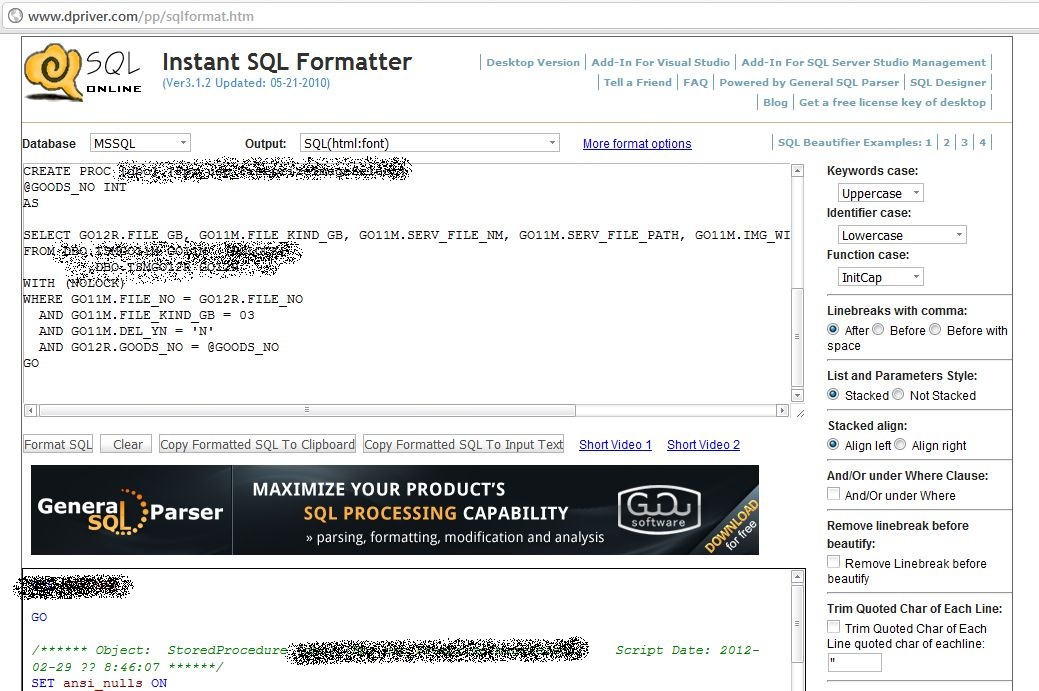Screen dimensions: 1039x691
Task: Open Function case InitCap dropdown
Action: click(881, 277)
